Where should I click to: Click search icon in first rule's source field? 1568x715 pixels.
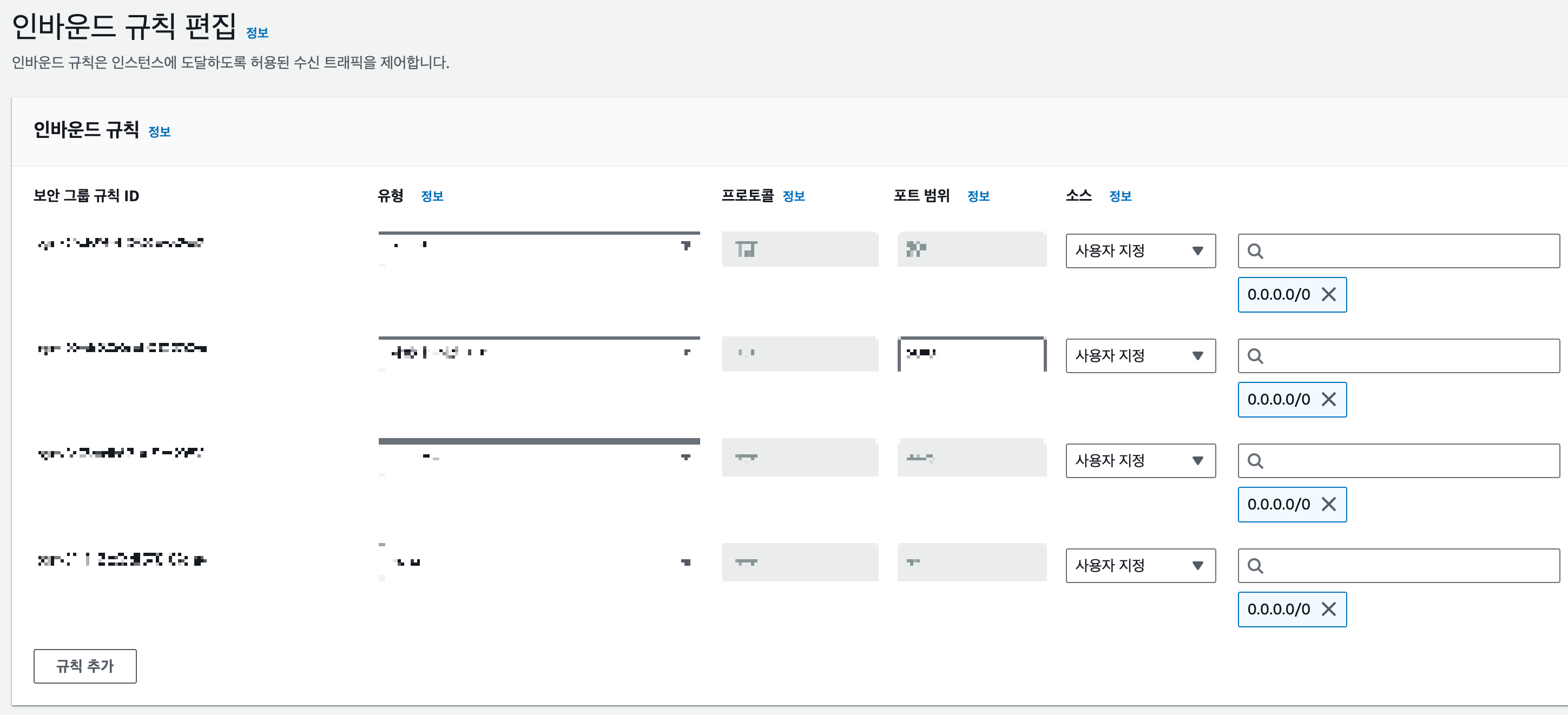pyautogui.click(x=1255, y=251)
